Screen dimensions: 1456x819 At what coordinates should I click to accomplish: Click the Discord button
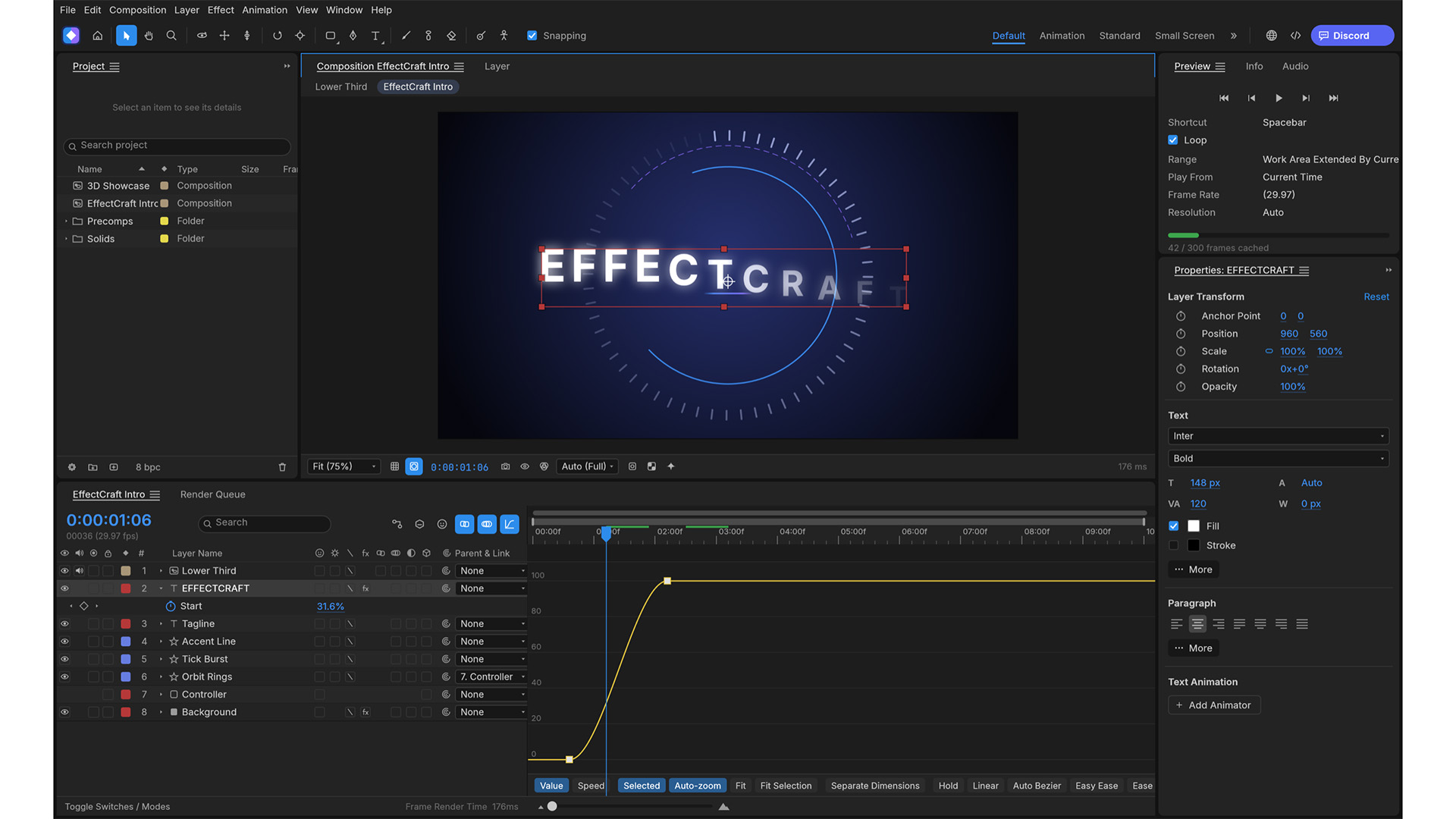click(x=1352, y=36)
